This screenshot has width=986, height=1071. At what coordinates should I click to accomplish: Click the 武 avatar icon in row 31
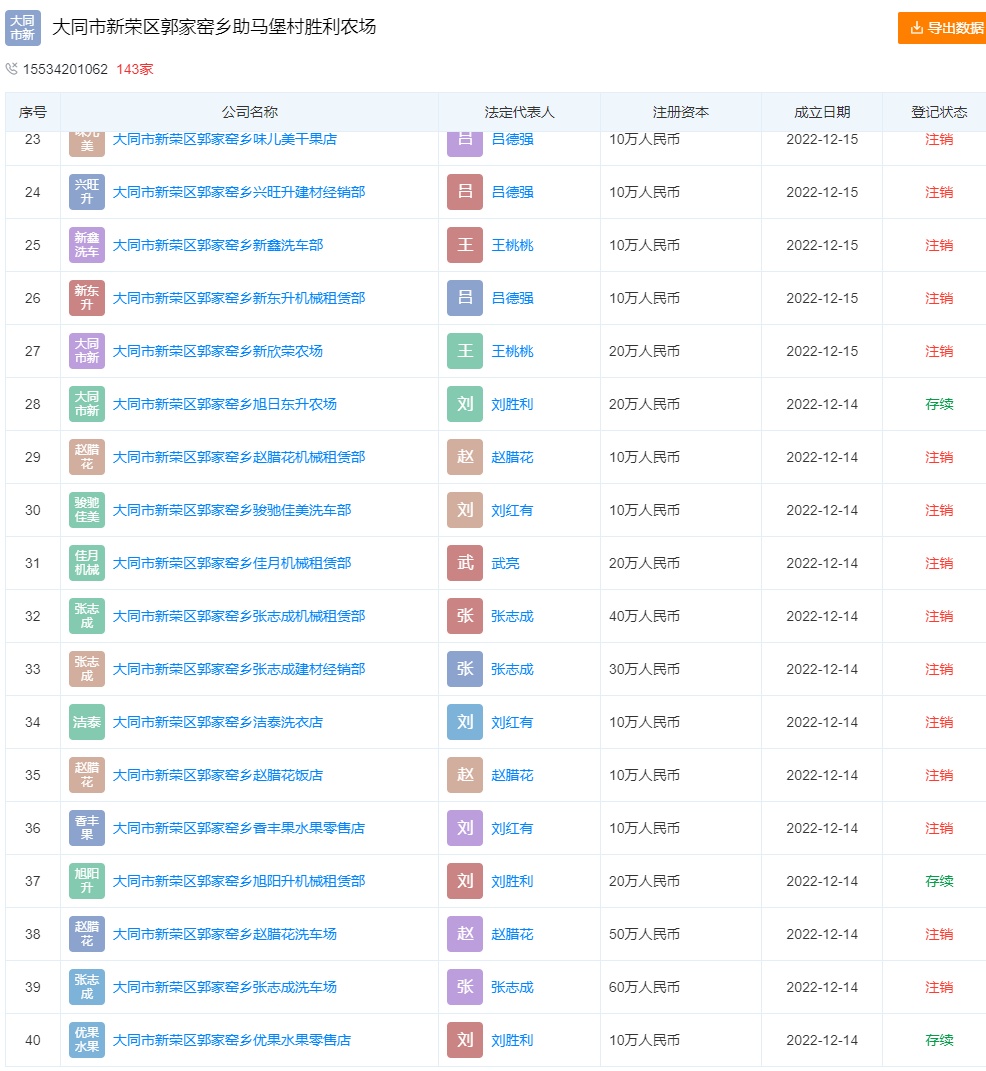click(465, 563)
